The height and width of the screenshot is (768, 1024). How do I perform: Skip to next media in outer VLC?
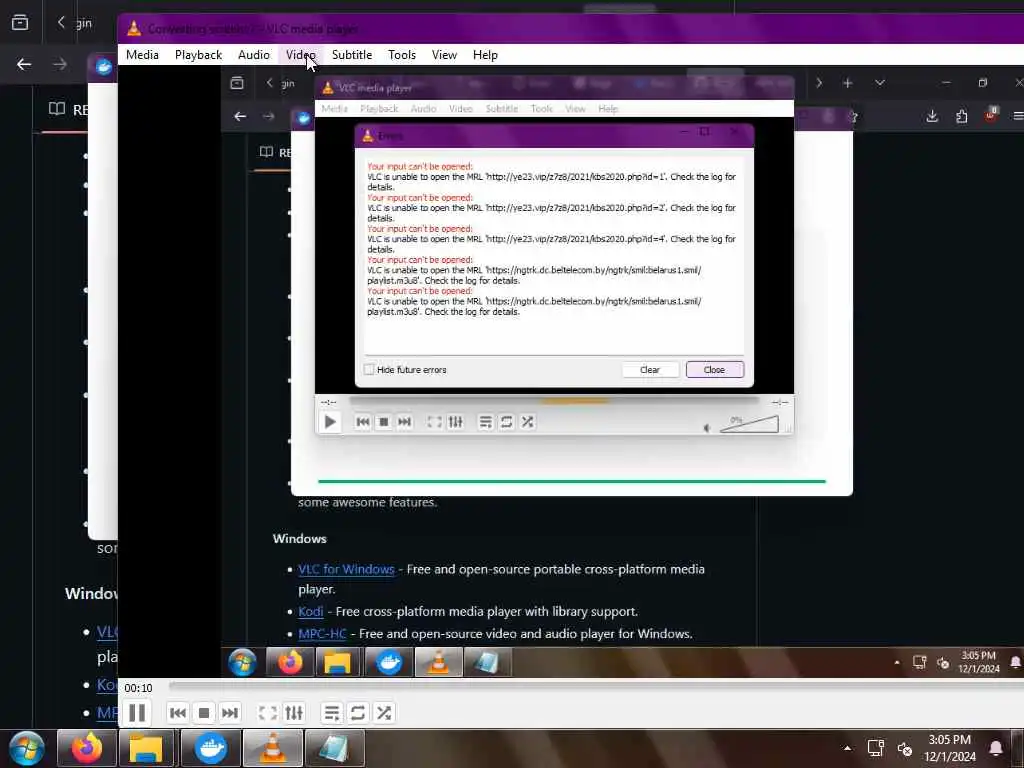pyautogui.click(x=230, y=712)
